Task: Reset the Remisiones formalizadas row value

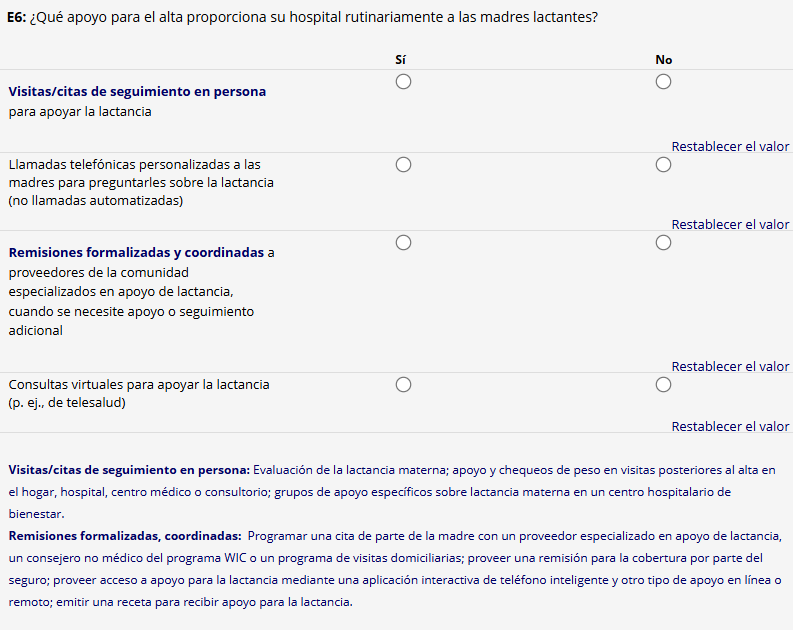Action: [x=730, y=367]
